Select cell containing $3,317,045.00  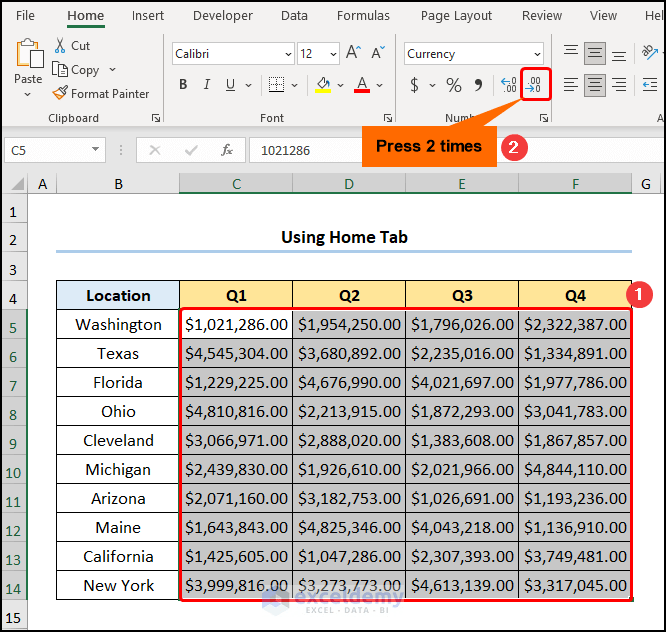pos(575,585)
